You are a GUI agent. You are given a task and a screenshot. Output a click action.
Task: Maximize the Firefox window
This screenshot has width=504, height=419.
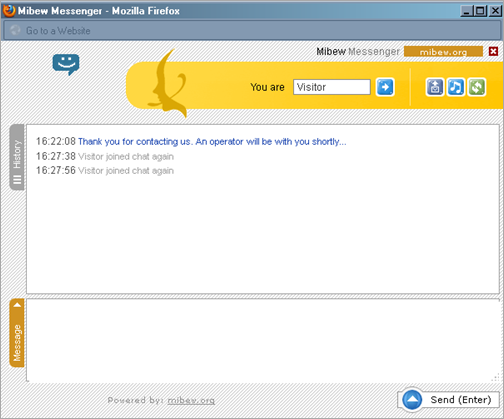click(x=480, y=11)
